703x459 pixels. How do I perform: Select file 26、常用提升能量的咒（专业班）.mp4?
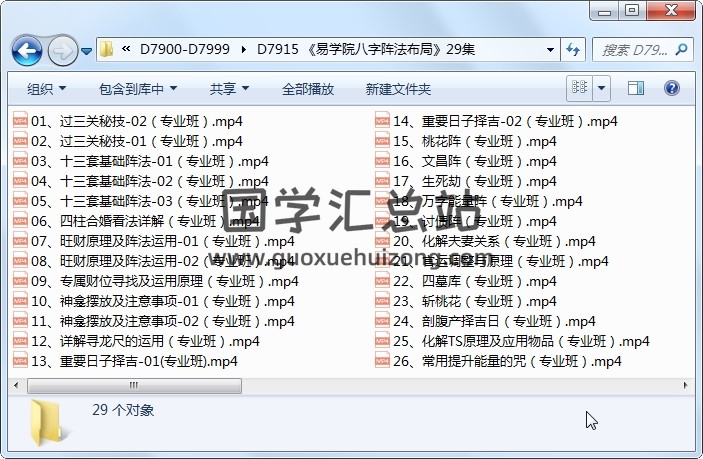pos(507,361)
